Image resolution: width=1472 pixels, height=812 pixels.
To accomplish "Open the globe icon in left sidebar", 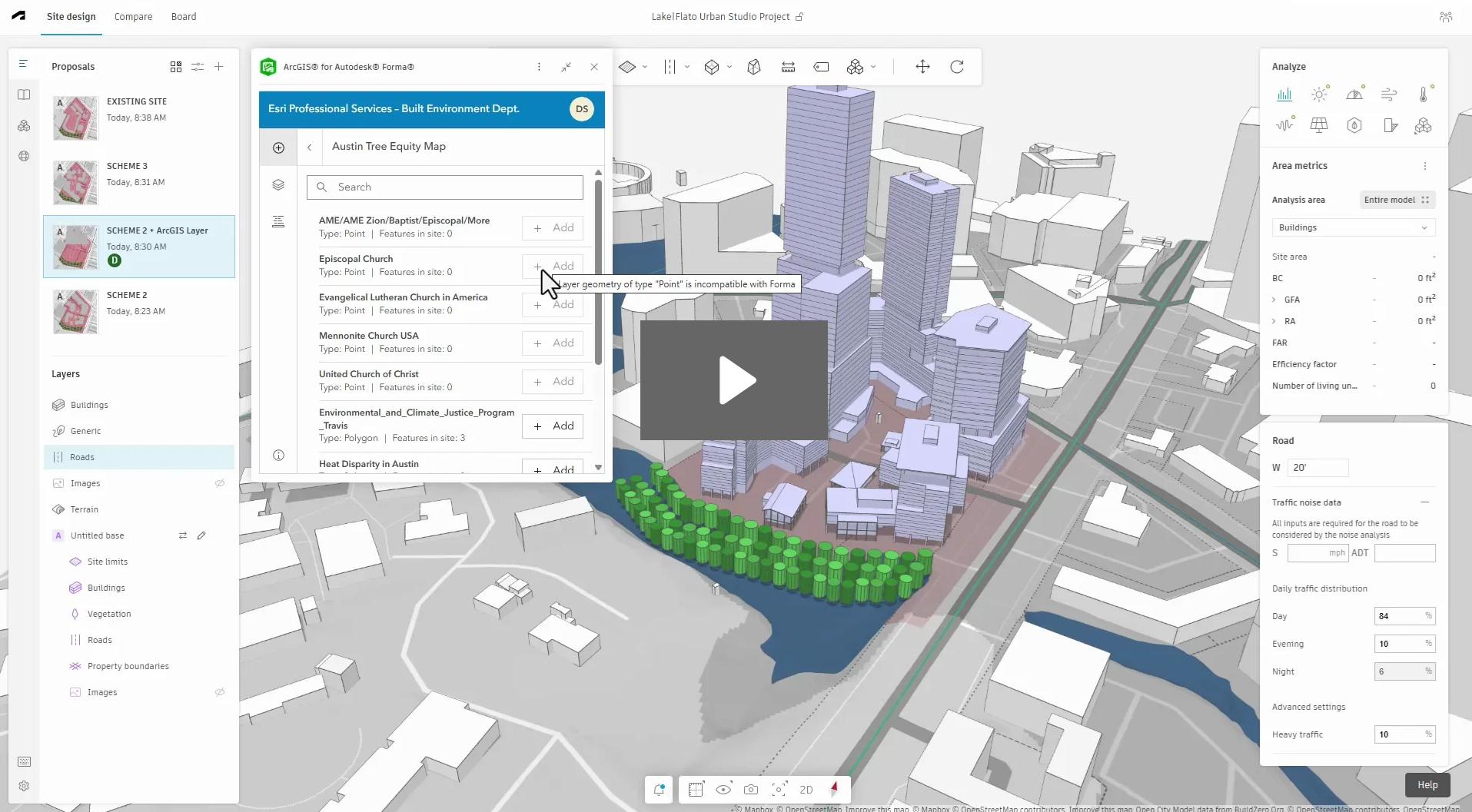I will 24,156.
